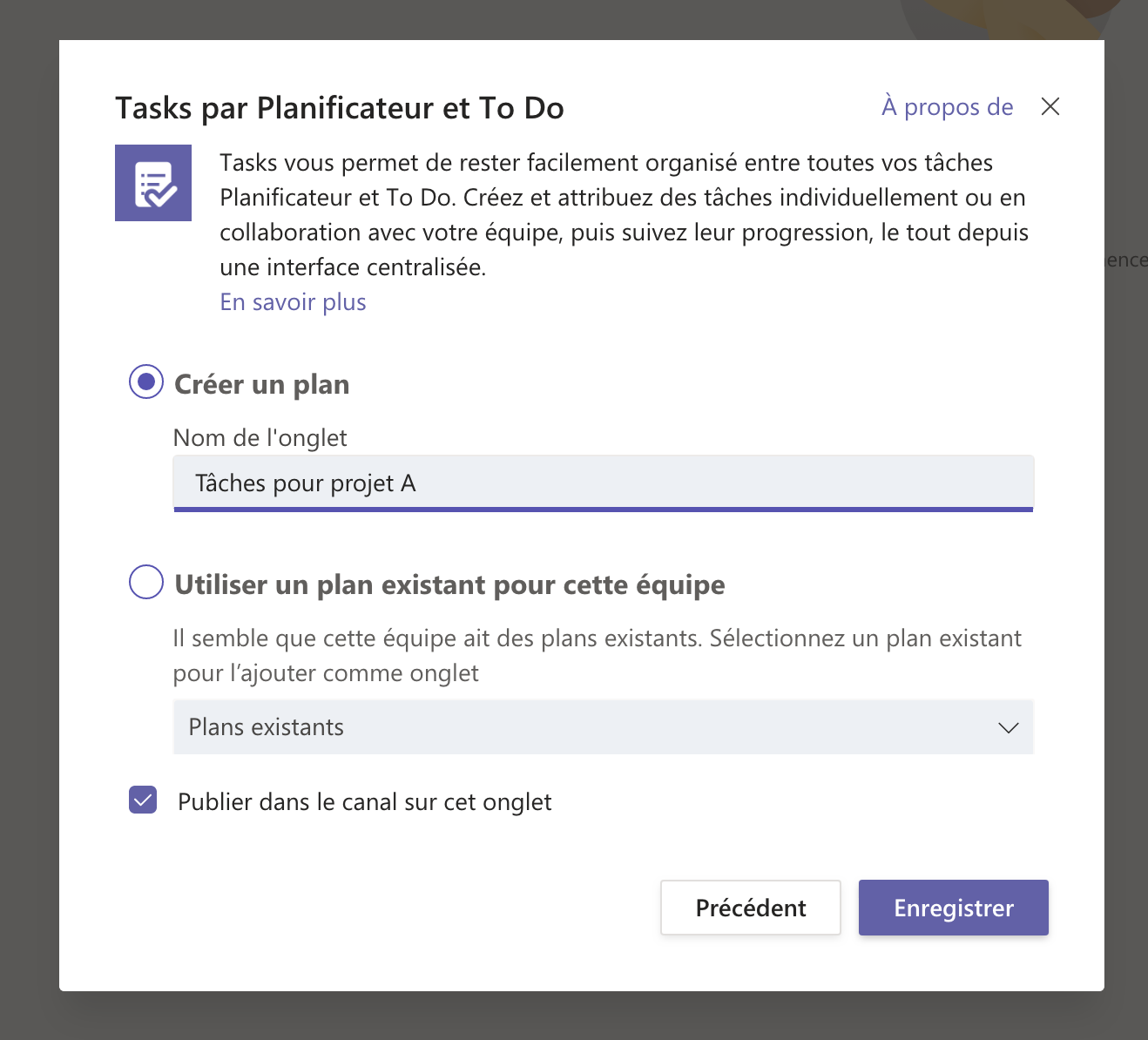This screenshot has height=1040, width=1148.
Task: Follow the En savoir plus link
Action: (x=293, y=302)
